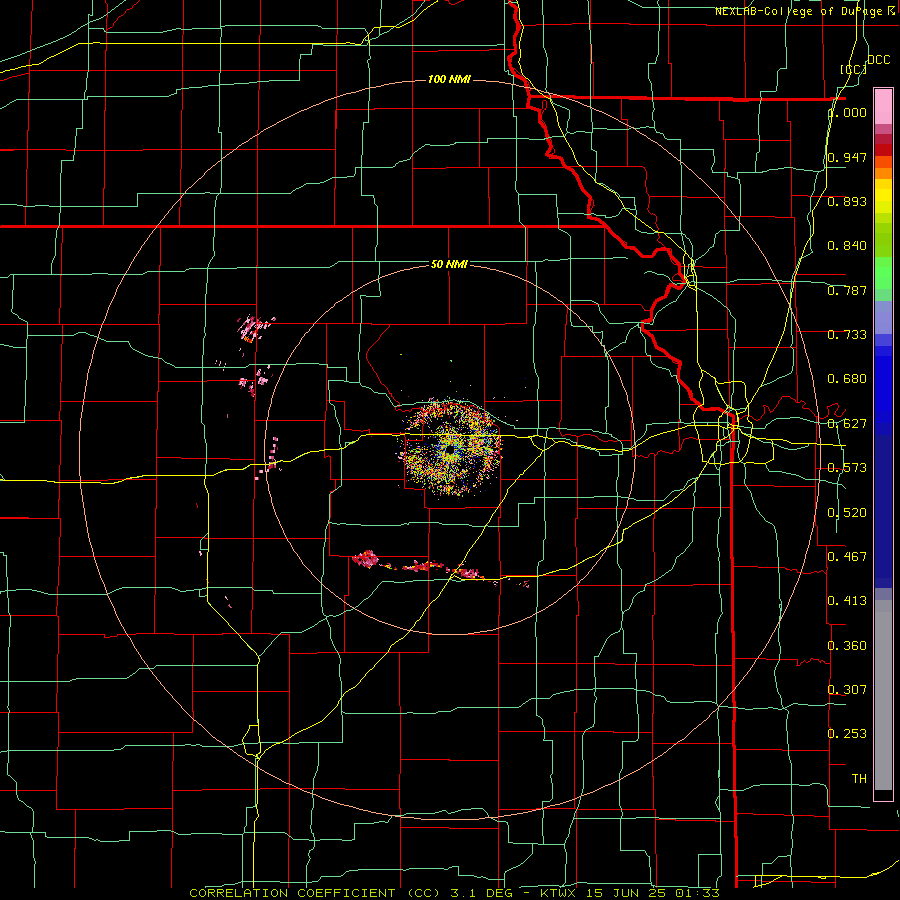Click the 0.627 color scale value

point(847,424)
